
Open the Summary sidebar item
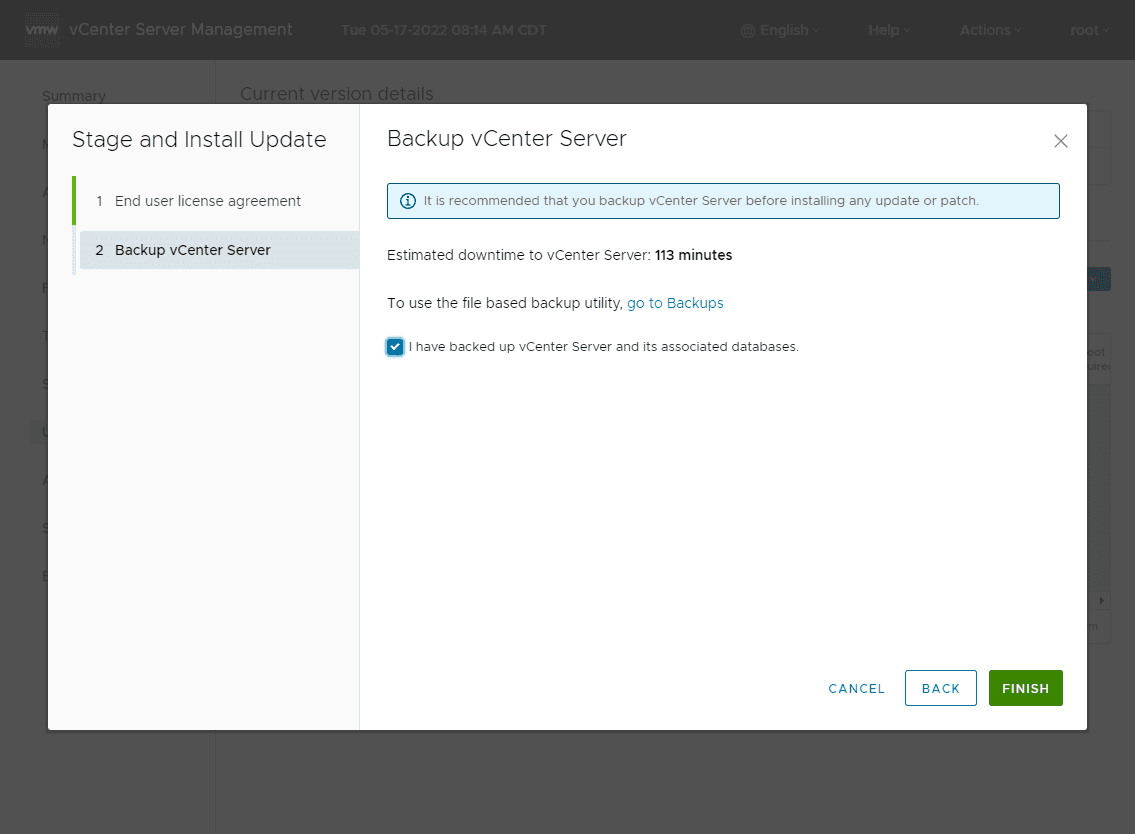tap(74, 96)
